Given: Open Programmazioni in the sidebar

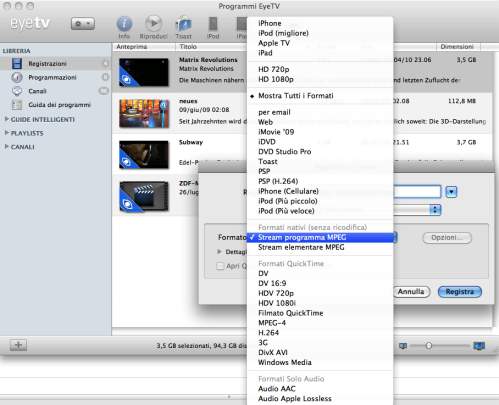Looking at the screenshot, I should (x=52, y=77).
